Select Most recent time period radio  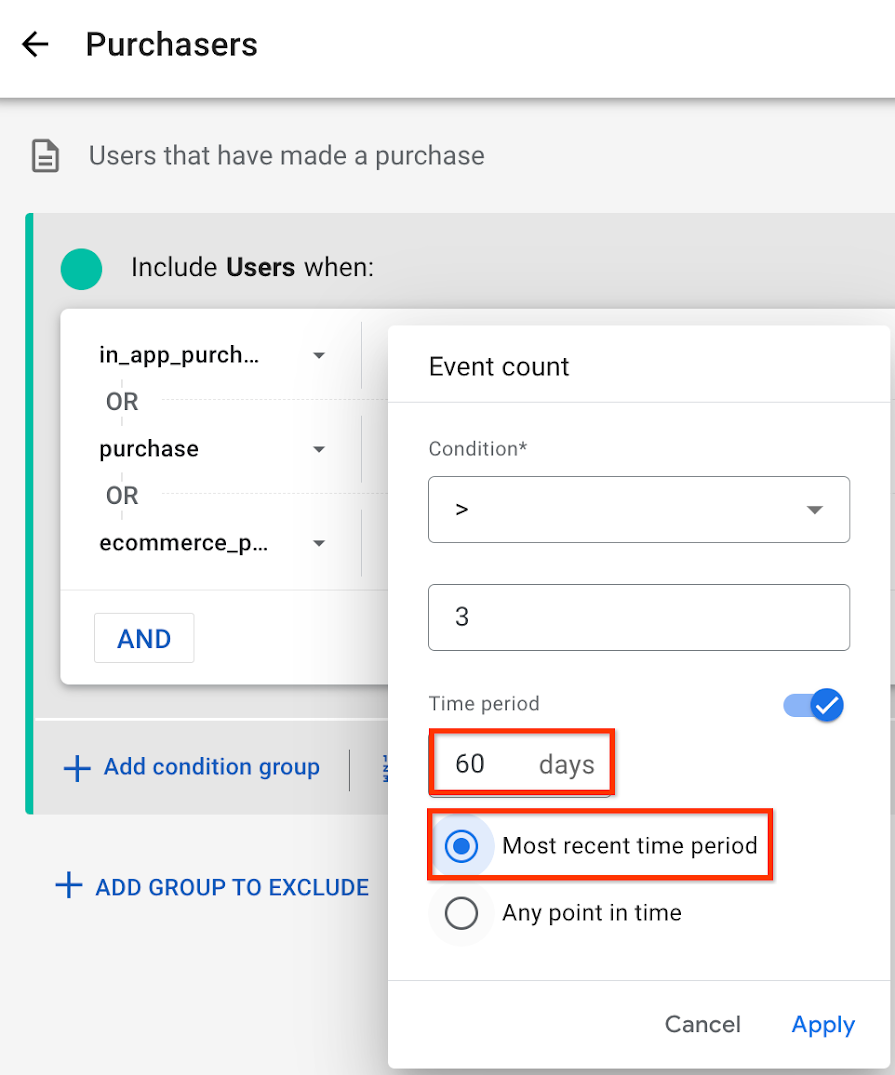coord(462,846)
